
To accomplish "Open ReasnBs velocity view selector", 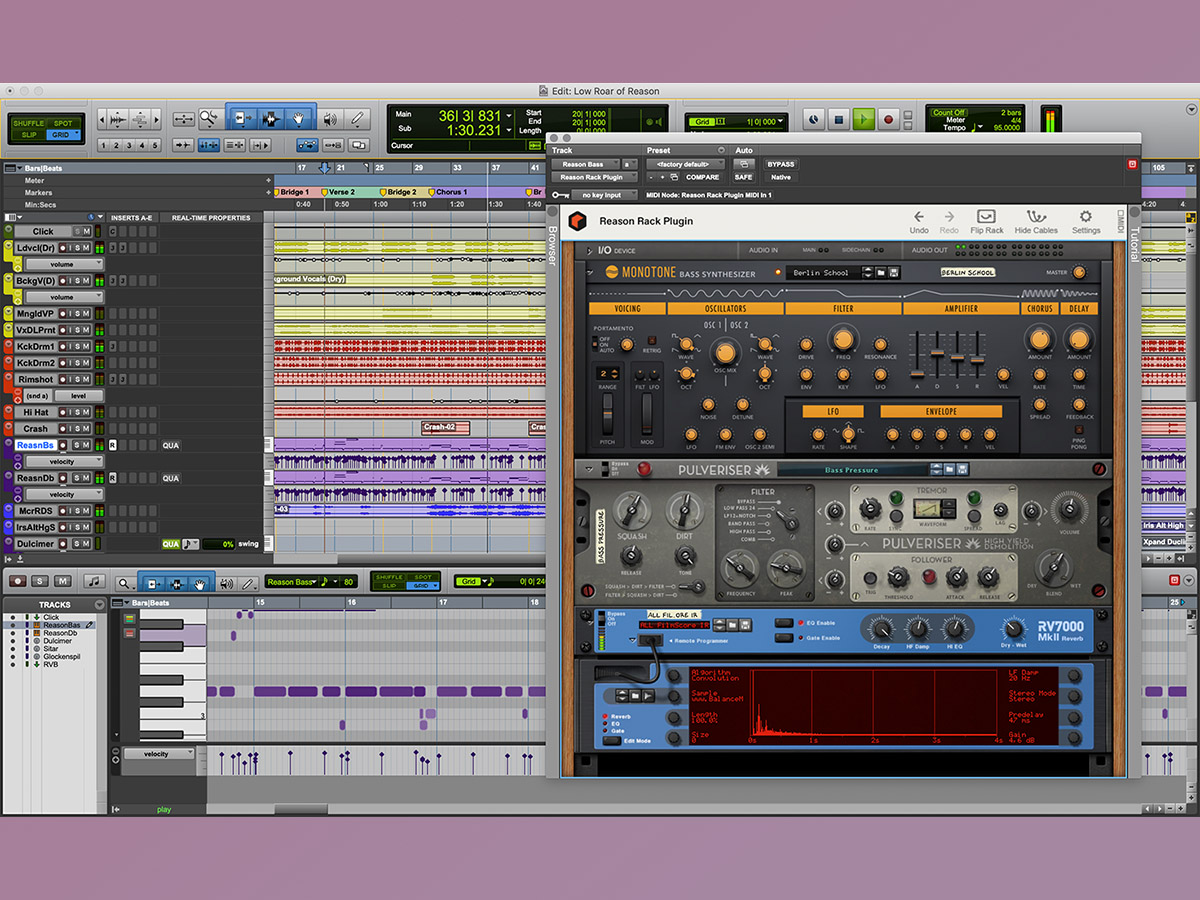I will tap(64, 461).
